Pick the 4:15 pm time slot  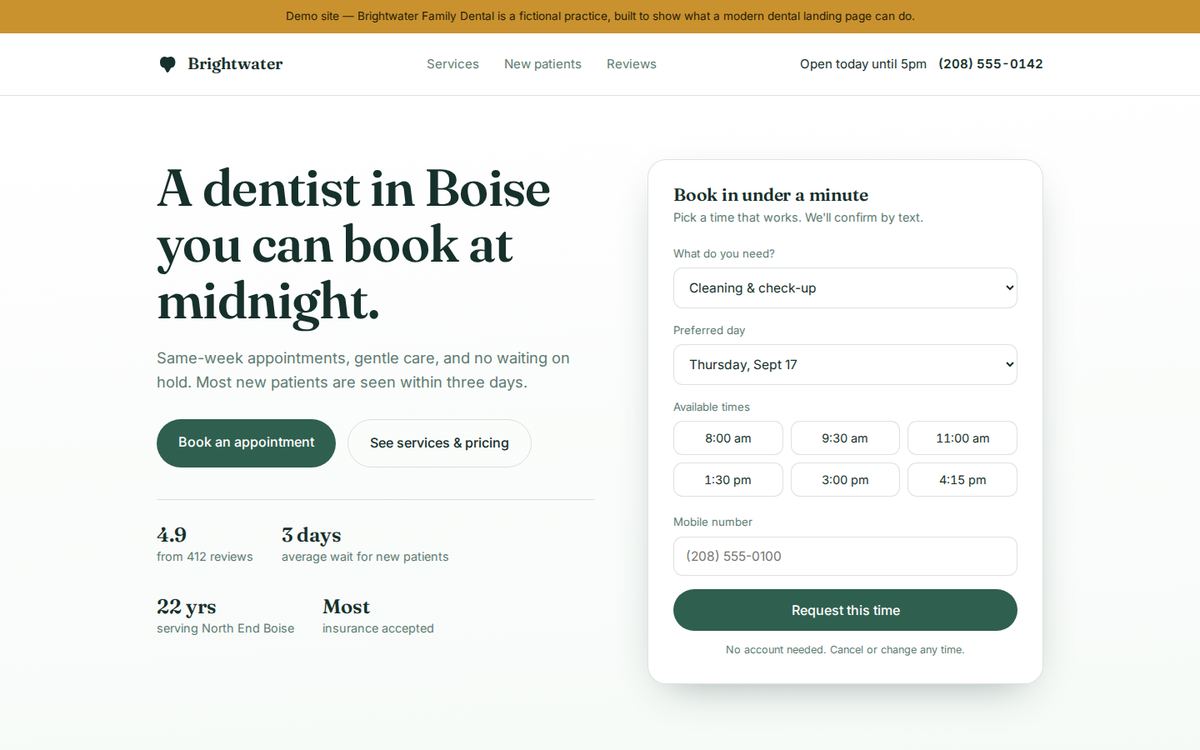963,480
